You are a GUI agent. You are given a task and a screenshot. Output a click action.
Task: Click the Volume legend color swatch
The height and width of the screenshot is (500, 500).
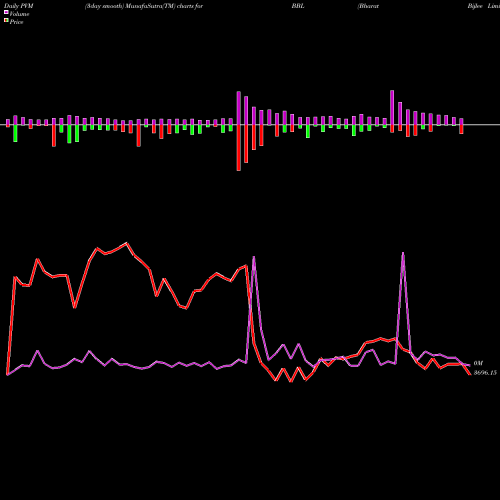6,13
